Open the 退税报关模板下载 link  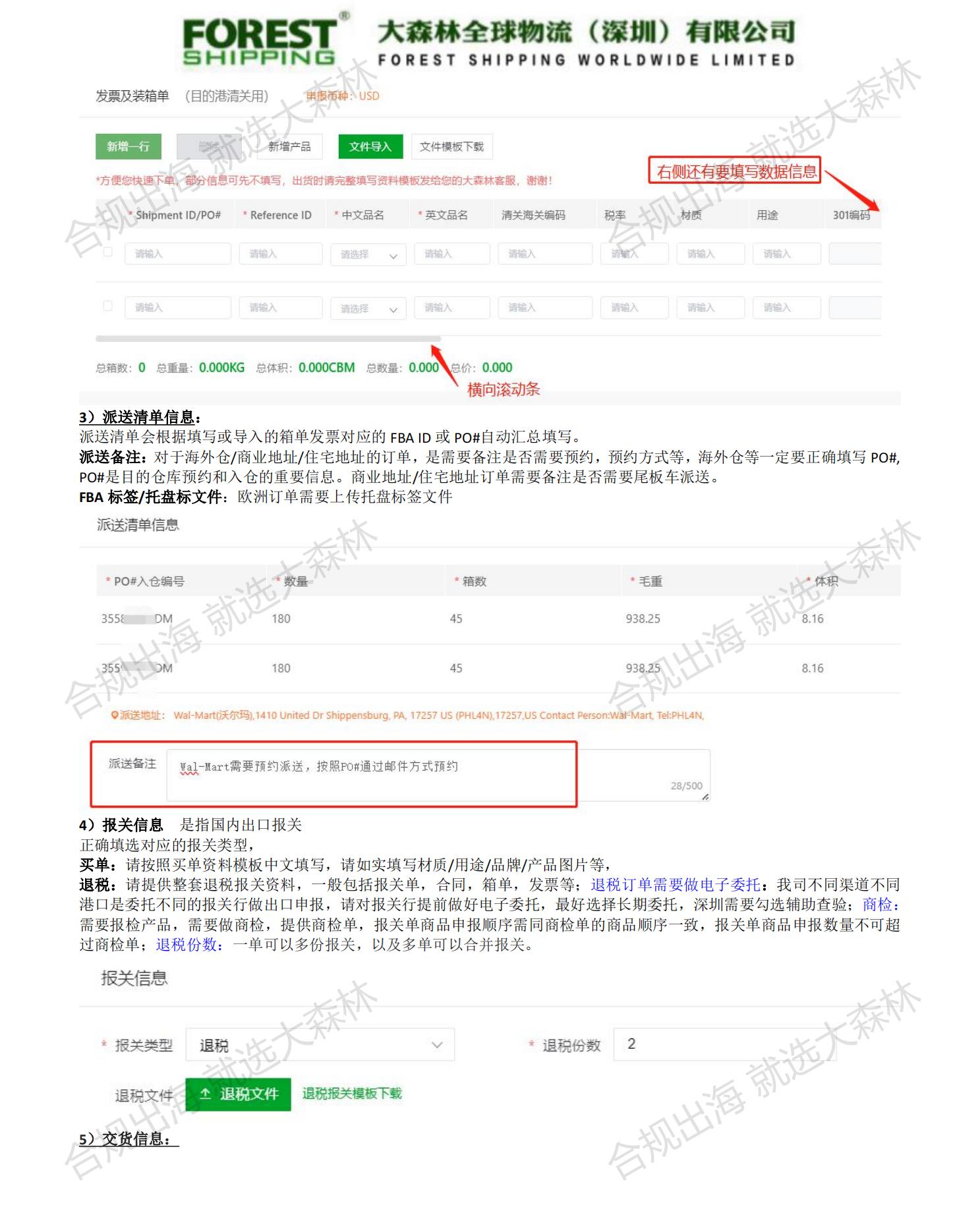pos(352,1094)
